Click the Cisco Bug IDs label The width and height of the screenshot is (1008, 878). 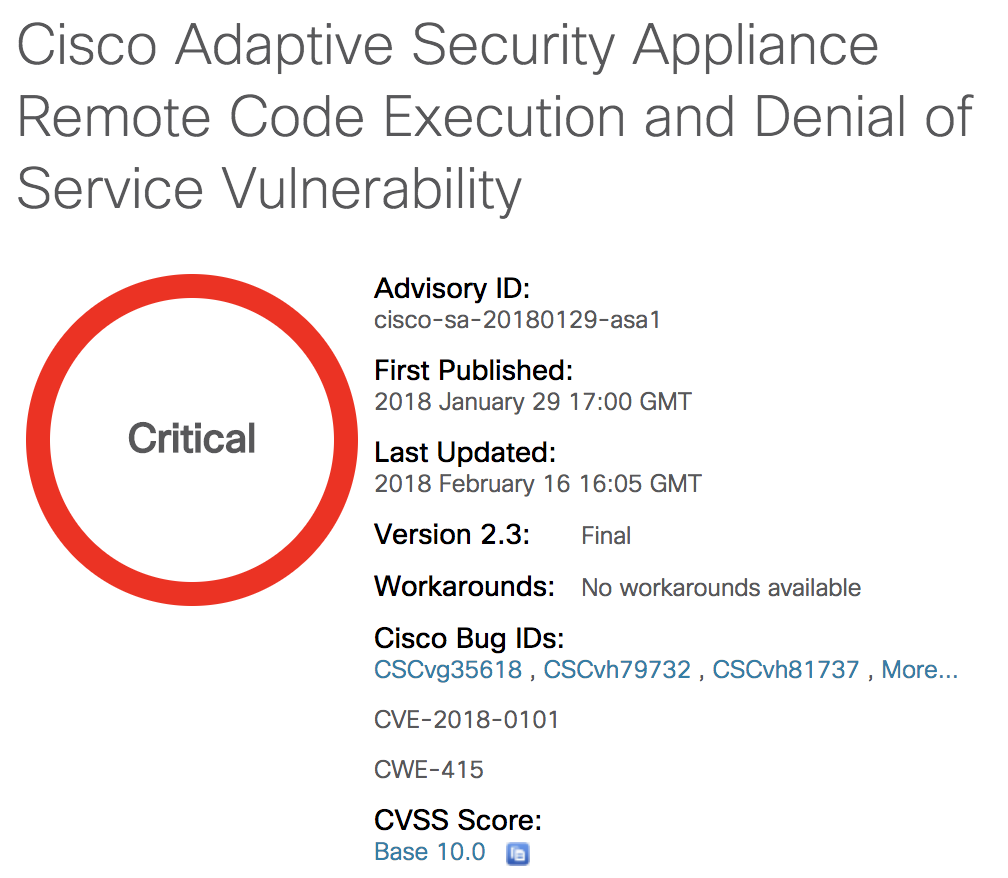[469, 639]
